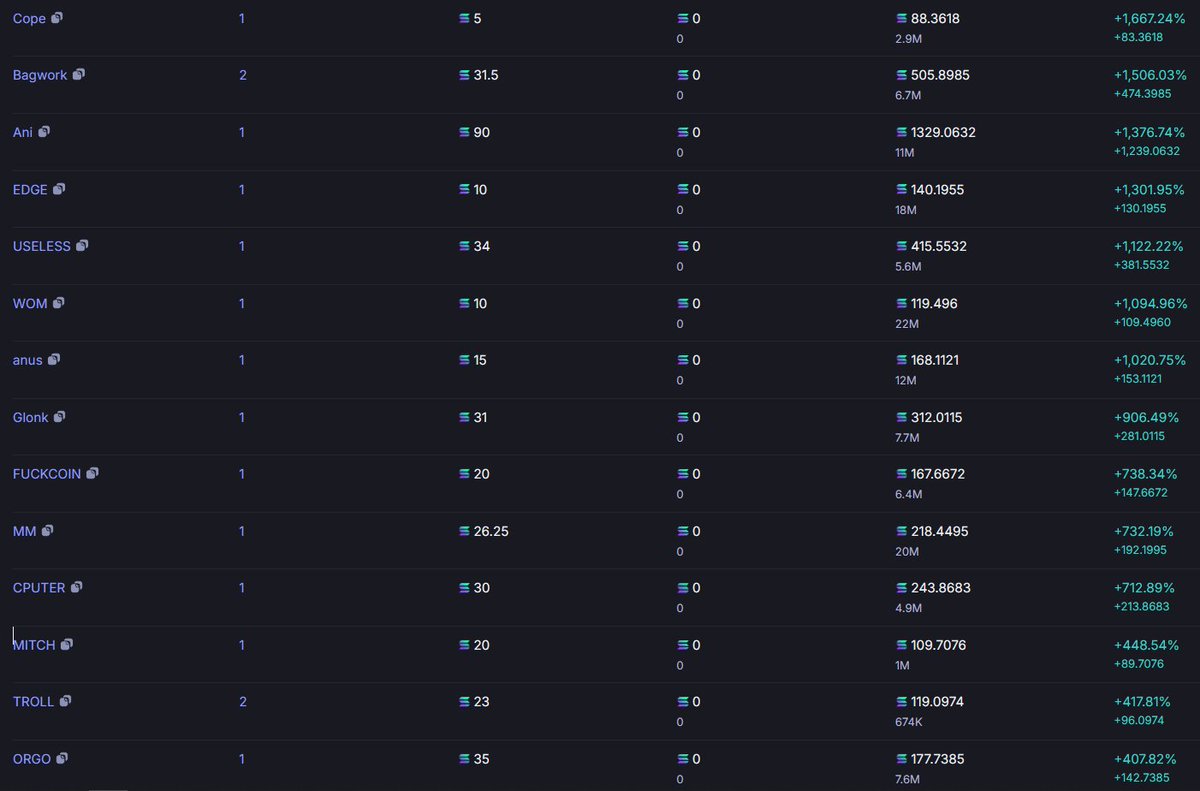The image size is (1200, 791).
Task: Click copy icon beside Bagwork
Action: pyautogui.click(x=79, y=74)
